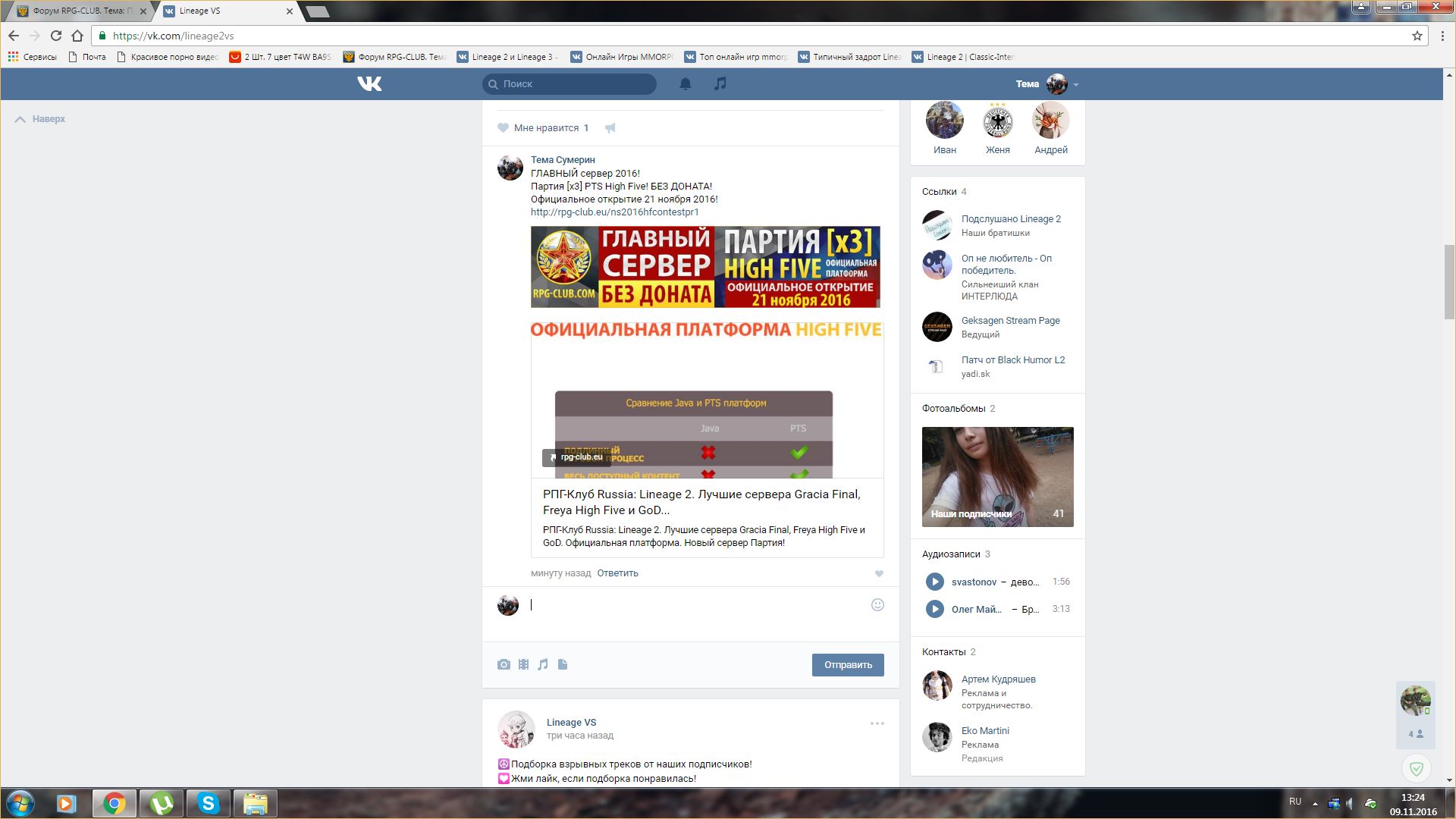Viewport: 1456px width, 819px height.
Task: Attach document using file icon
Action: 563,664
